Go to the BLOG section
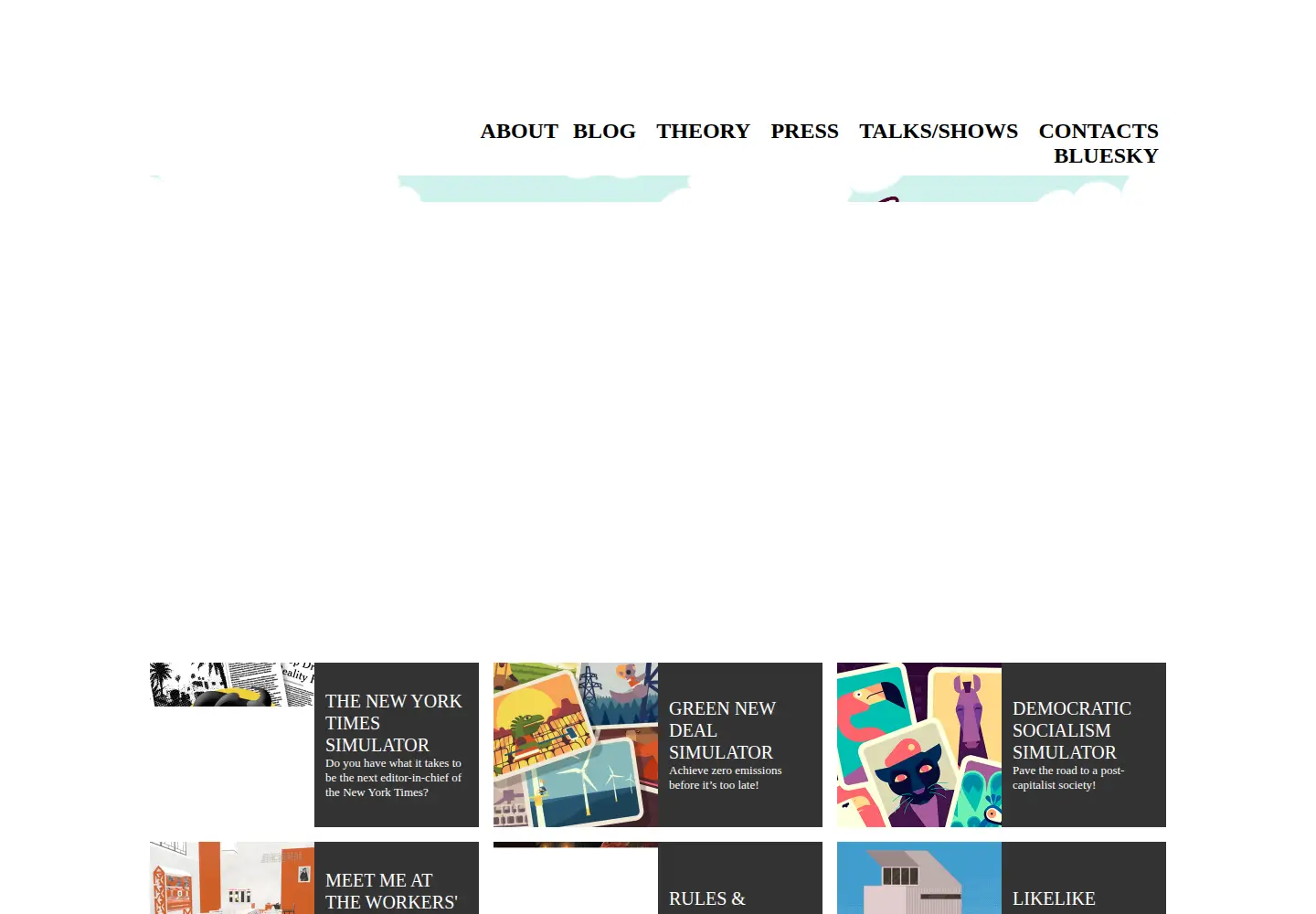The width and height of the screenshot is (1316, 914). (x=604, y=131)
